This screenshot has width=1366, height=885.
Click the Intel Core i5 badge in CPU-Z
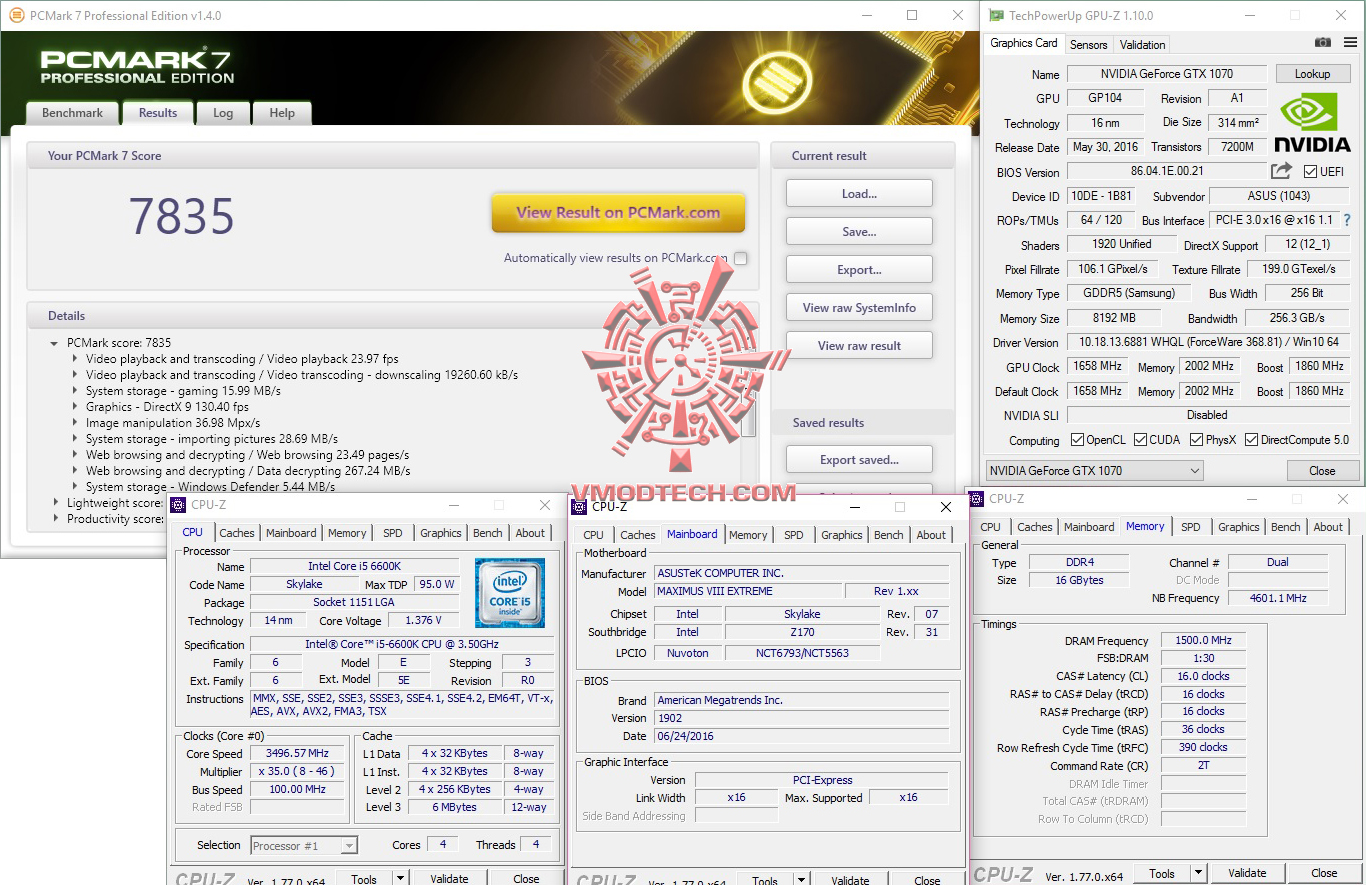click(510, 591)
